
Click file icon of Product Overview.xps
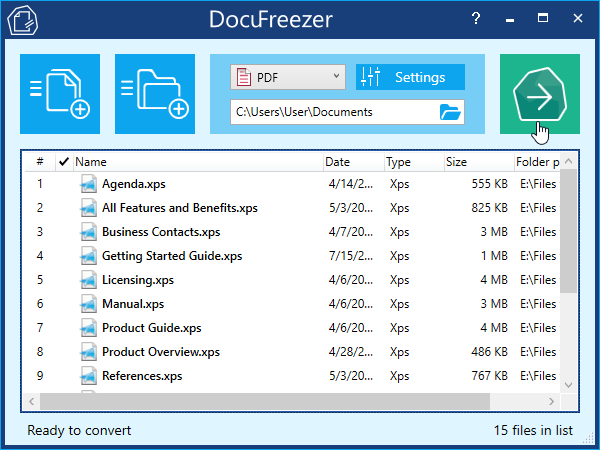(x=88, y=352)
